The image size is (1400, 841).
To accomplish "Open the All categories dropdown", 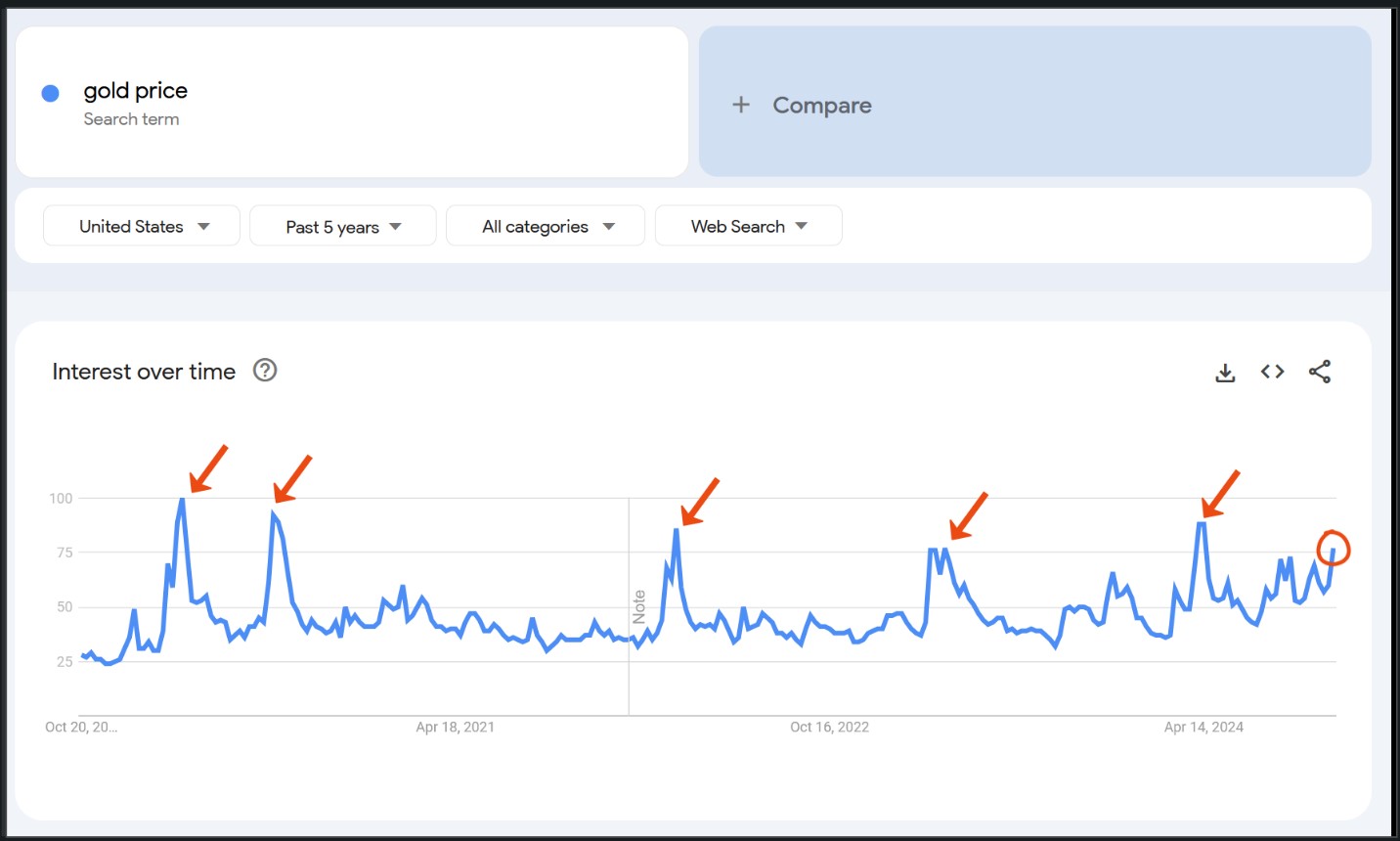I will click(546, 227).
